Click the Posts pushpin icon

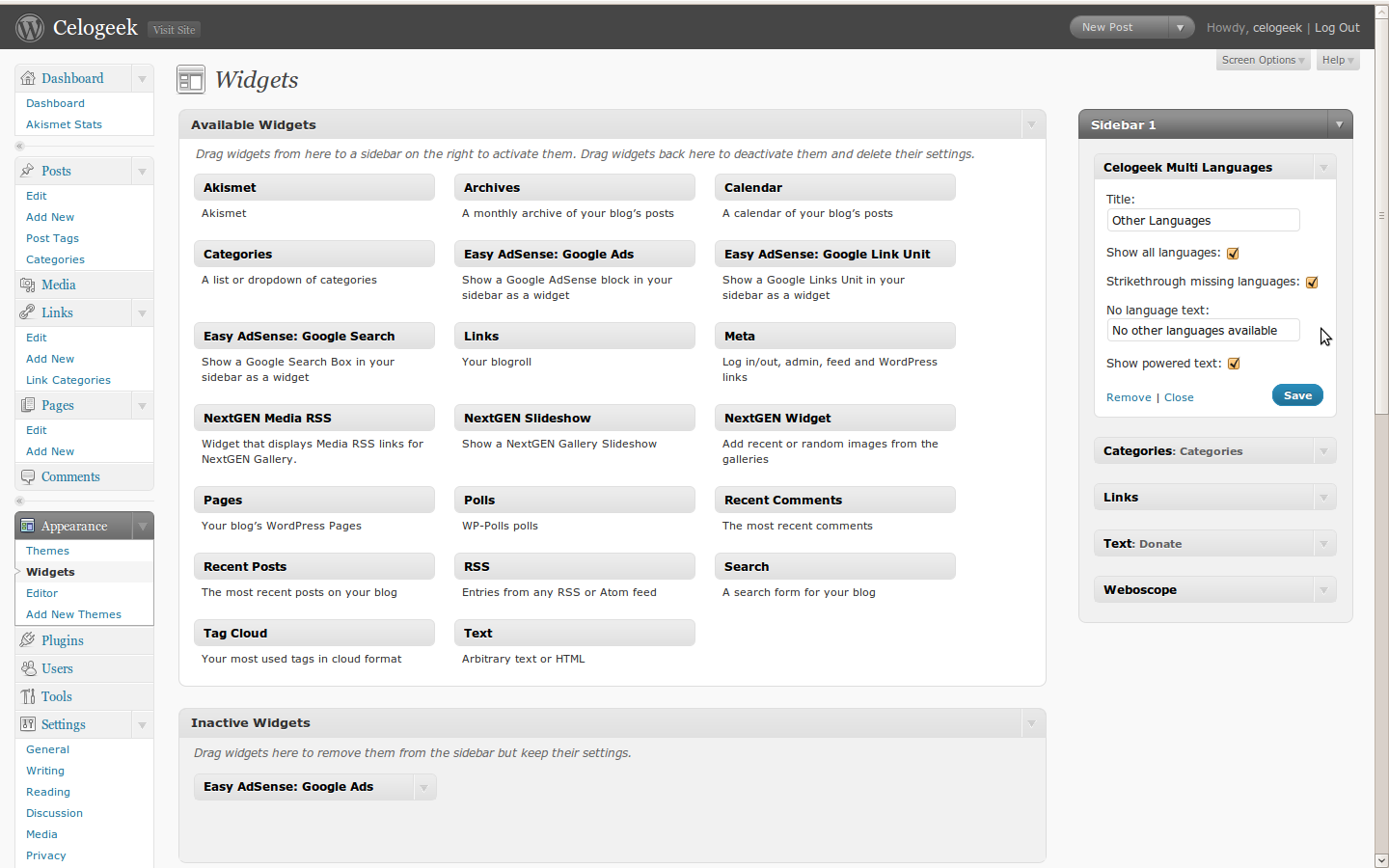(28, 171)
